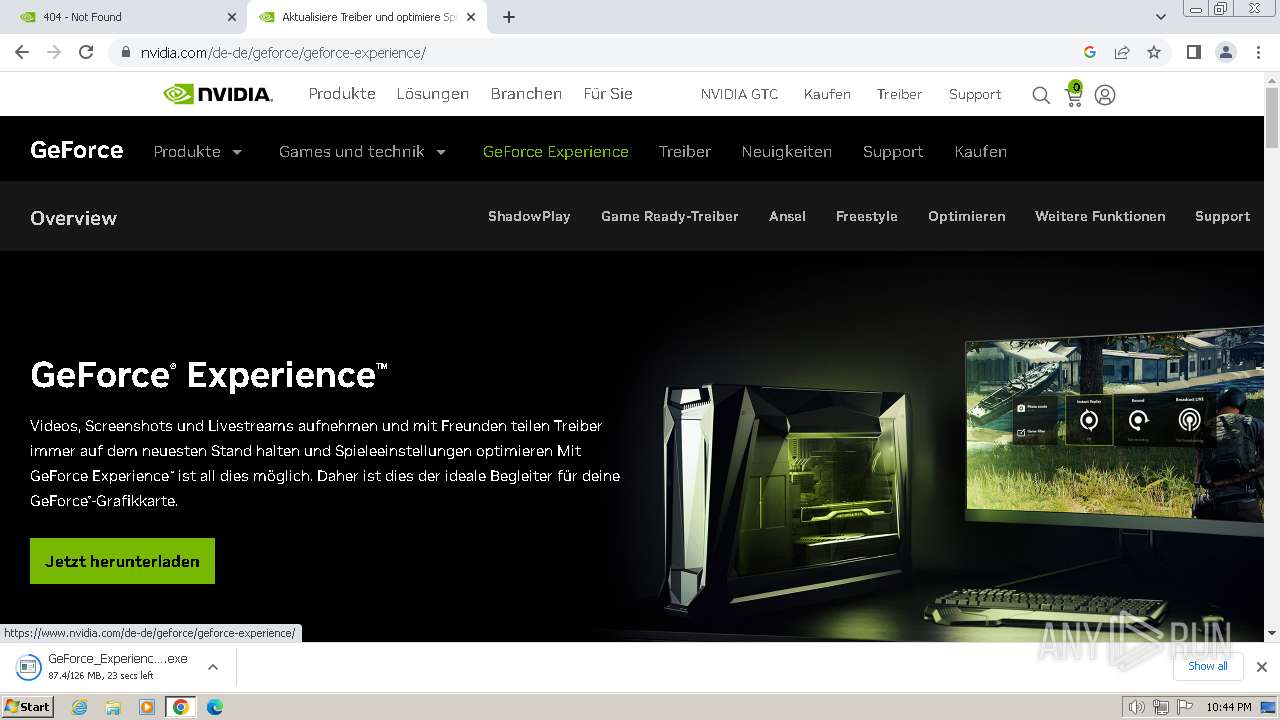Open top bar Support link
This screenshot has width=1280, height=720.
click(x=975, y=94)
